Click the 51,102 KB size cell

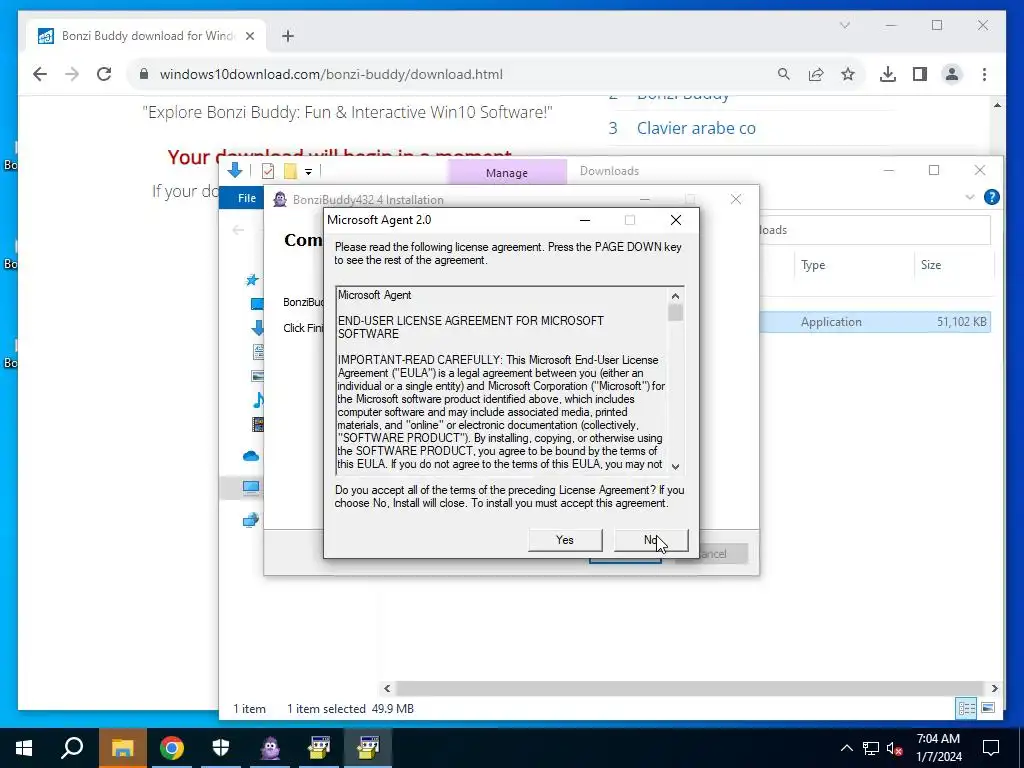[x=961, y=321]
